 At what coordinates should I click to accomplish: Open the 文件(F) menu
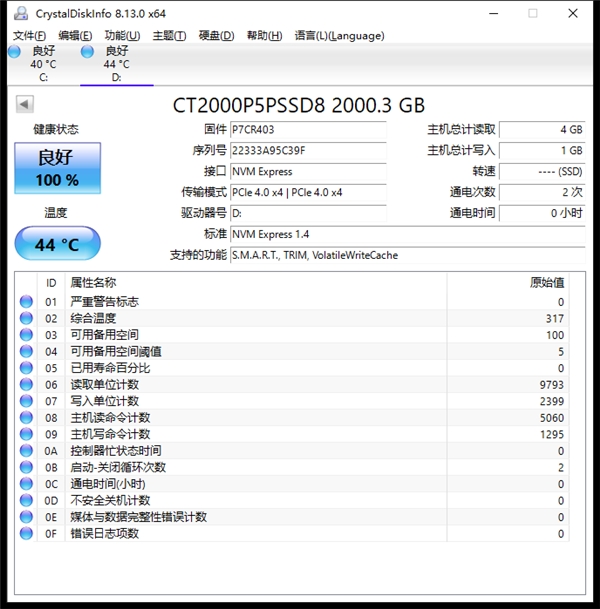(x=30, y=35)
